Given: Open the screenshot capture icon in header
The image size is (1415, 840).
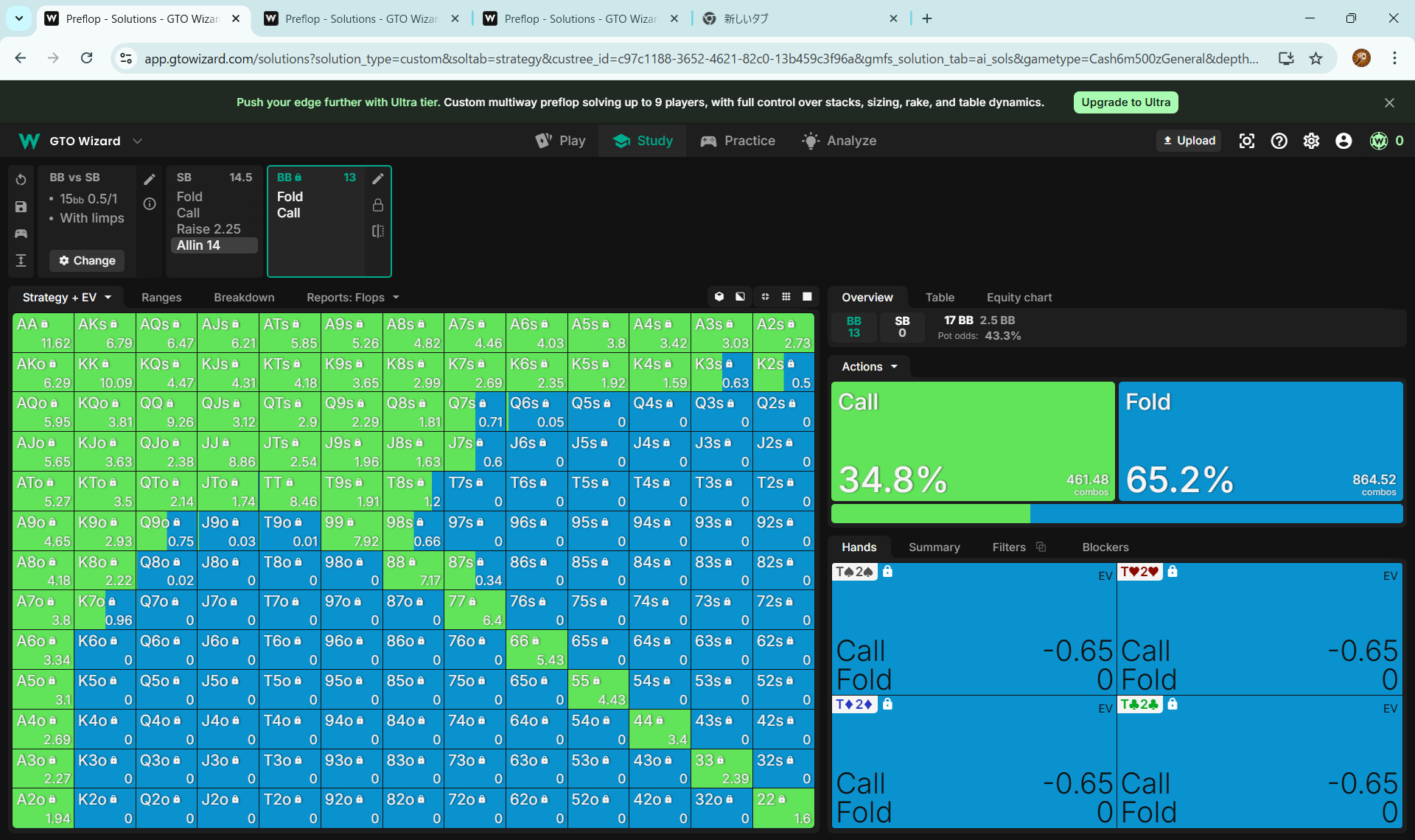Looking at the screenshot, I should coord(1246,141).
